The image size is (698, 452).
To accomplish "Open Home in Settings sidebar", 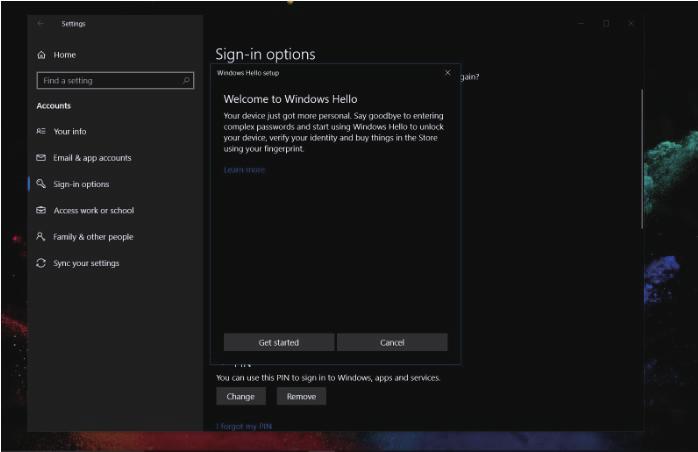I will 65,55.
